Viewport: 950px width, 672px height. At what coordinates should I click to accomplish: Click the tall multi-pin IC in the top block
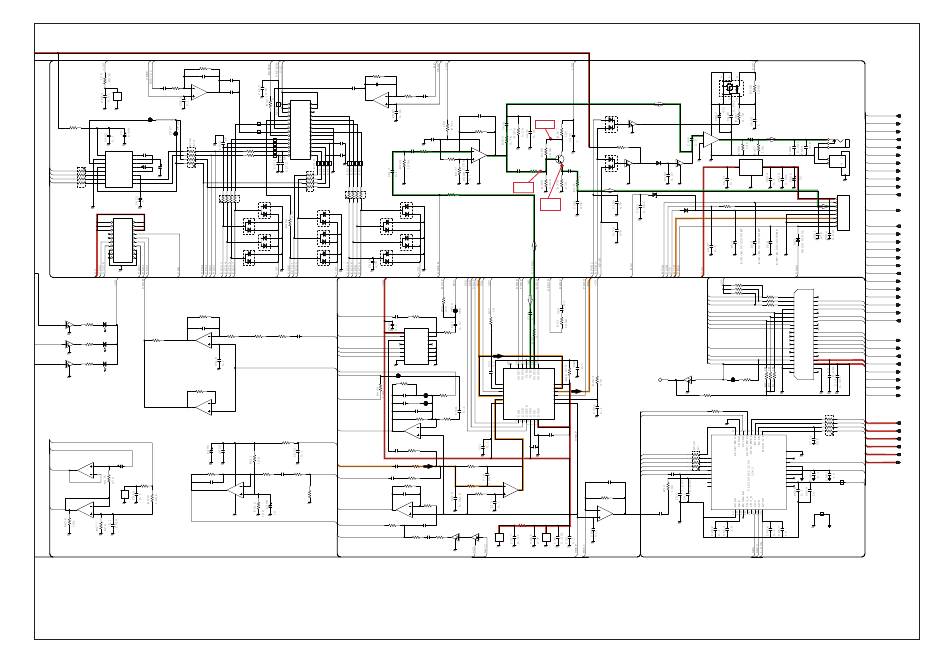[301, 130]
